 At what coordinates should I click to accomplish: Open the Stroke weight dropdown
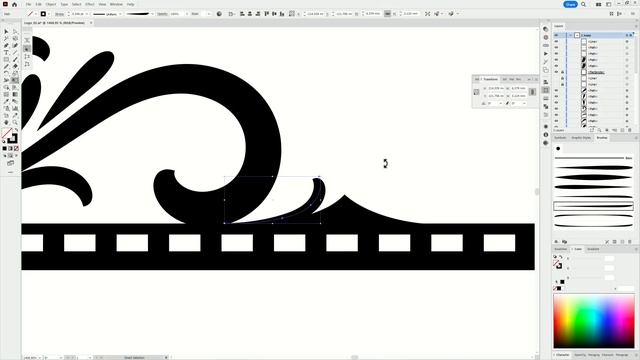pos(87,14)
